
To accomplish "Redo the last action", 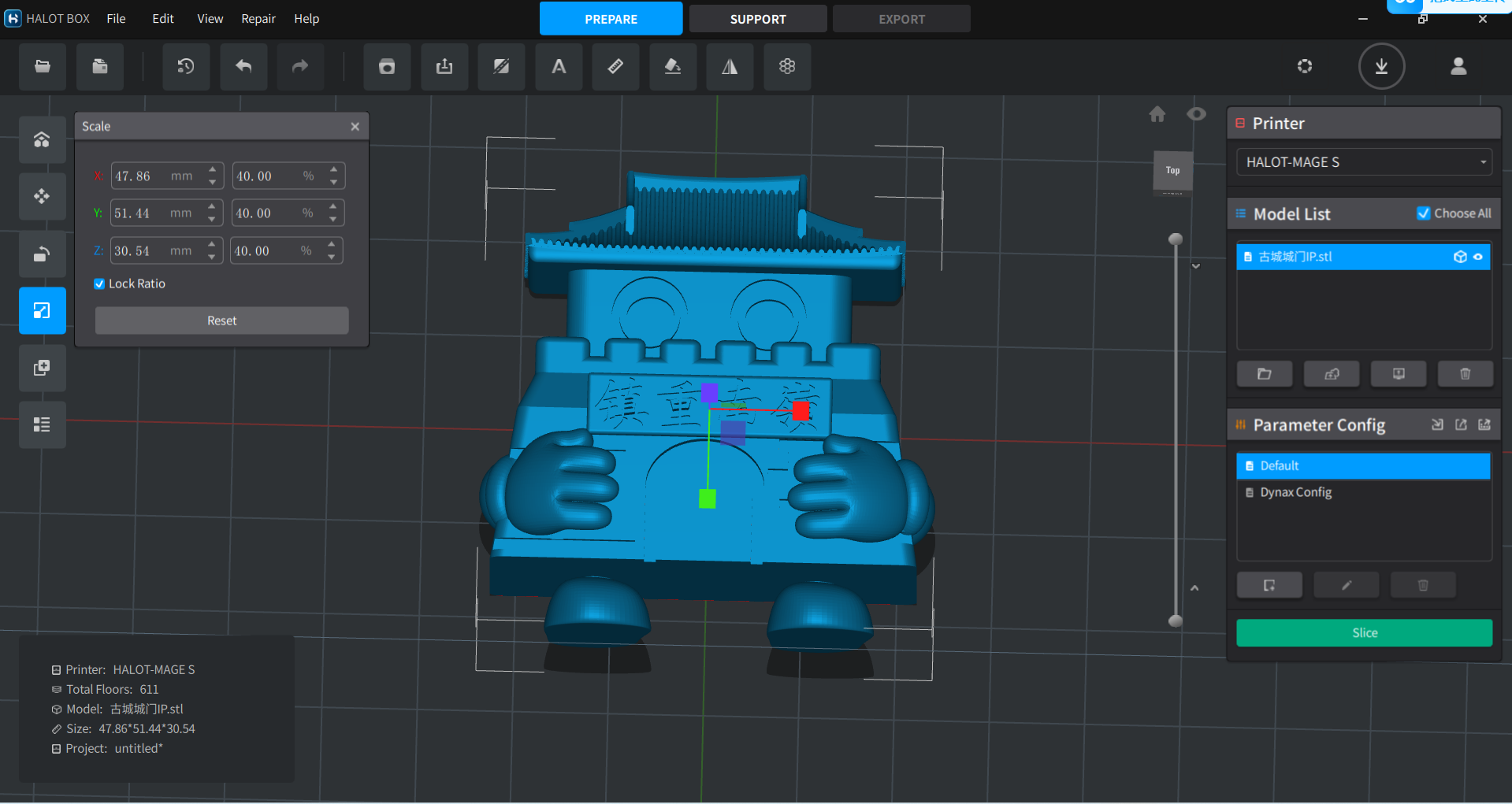I will (x=300, y=67).
